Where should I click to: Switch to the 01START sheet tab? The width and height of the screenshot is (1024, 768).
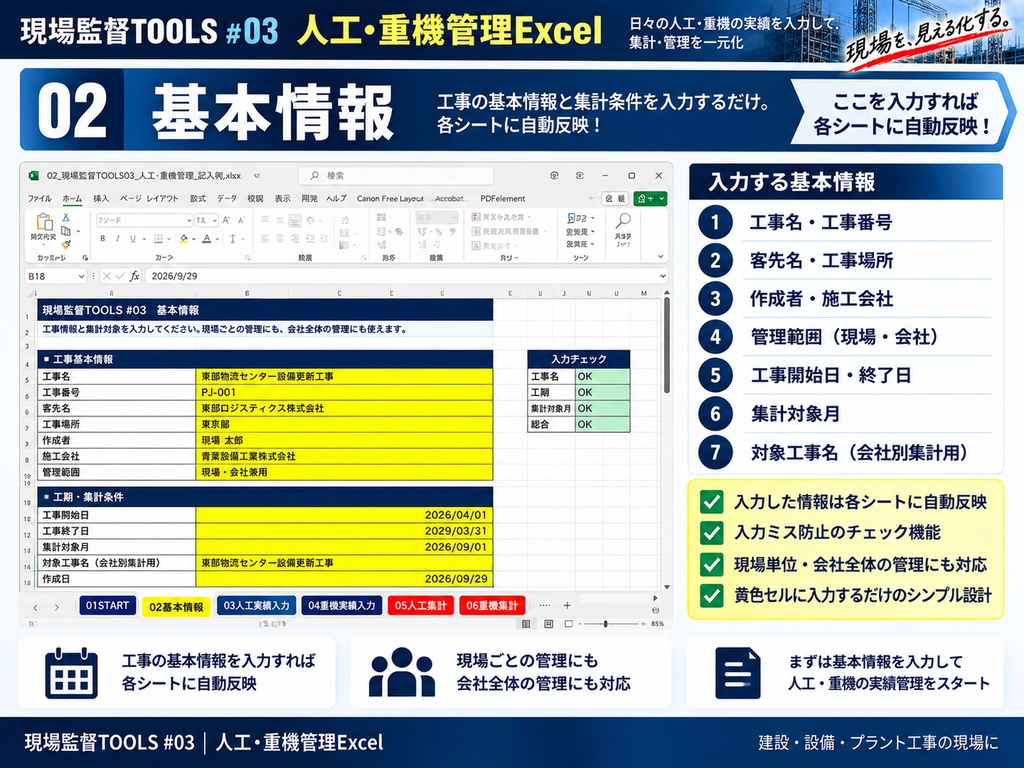click(x=108, y=605)
